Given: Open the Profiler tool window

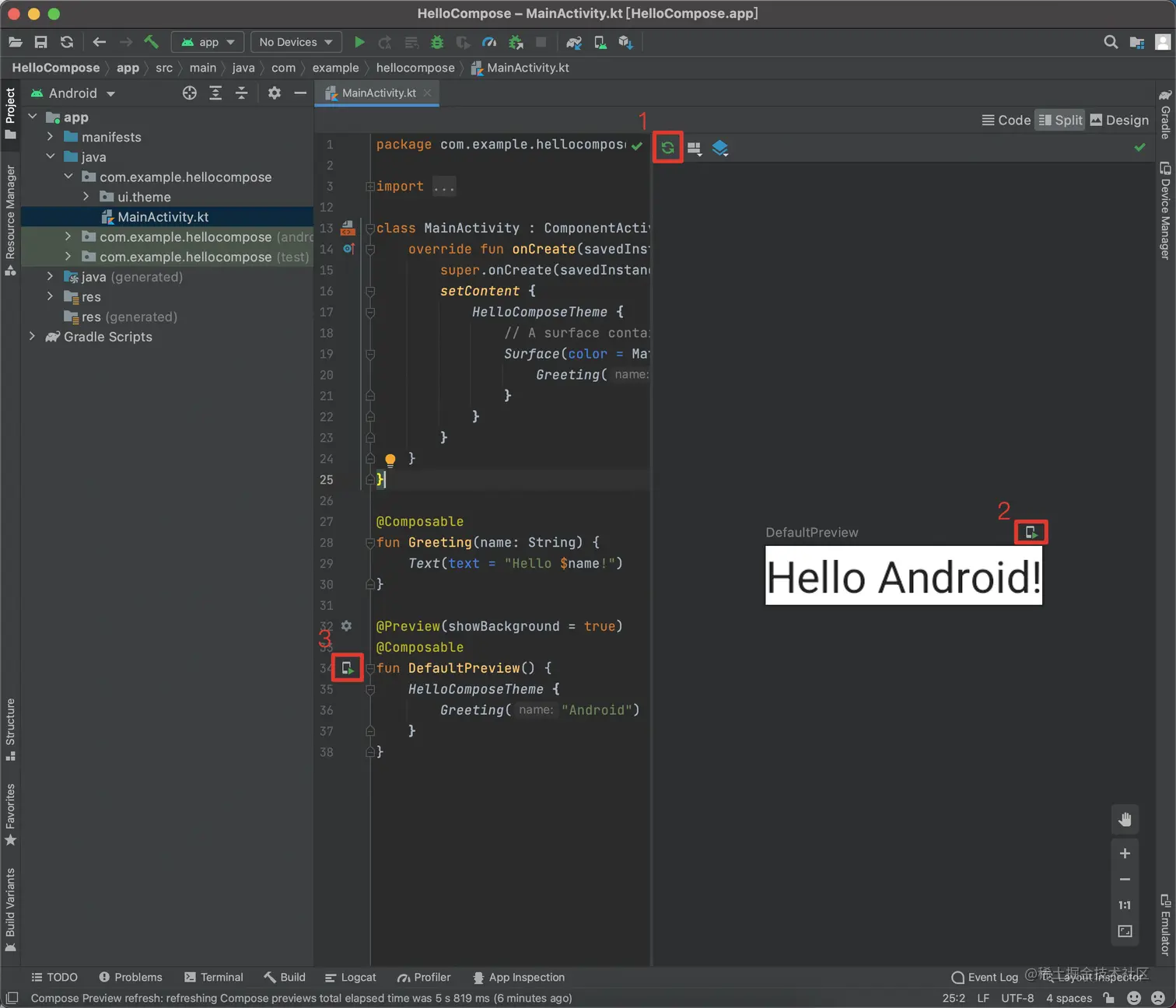Looking at the screenshot, I should click(424, 978).
